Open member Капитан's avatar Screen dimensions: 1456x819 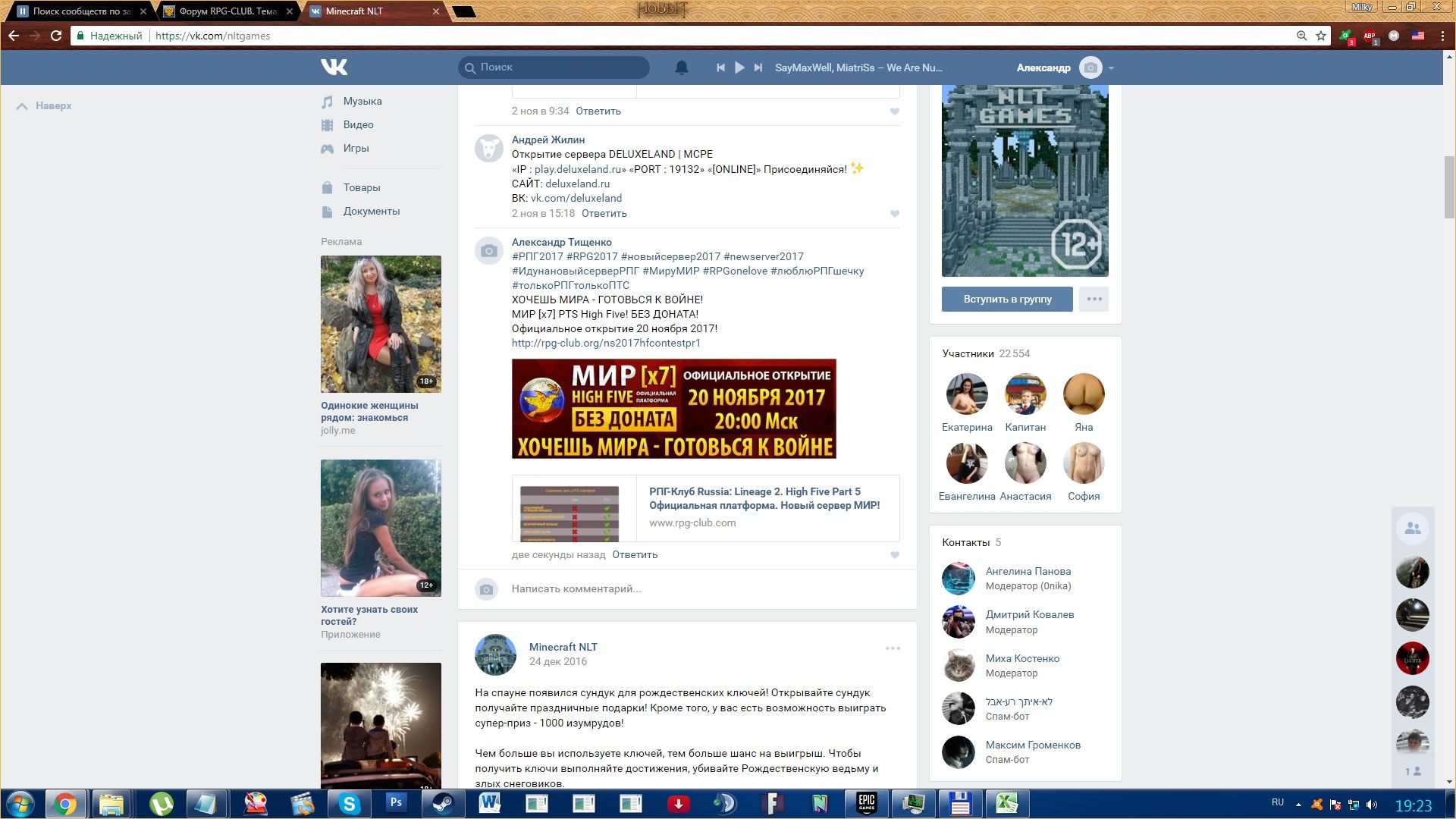pos(1025,394)
